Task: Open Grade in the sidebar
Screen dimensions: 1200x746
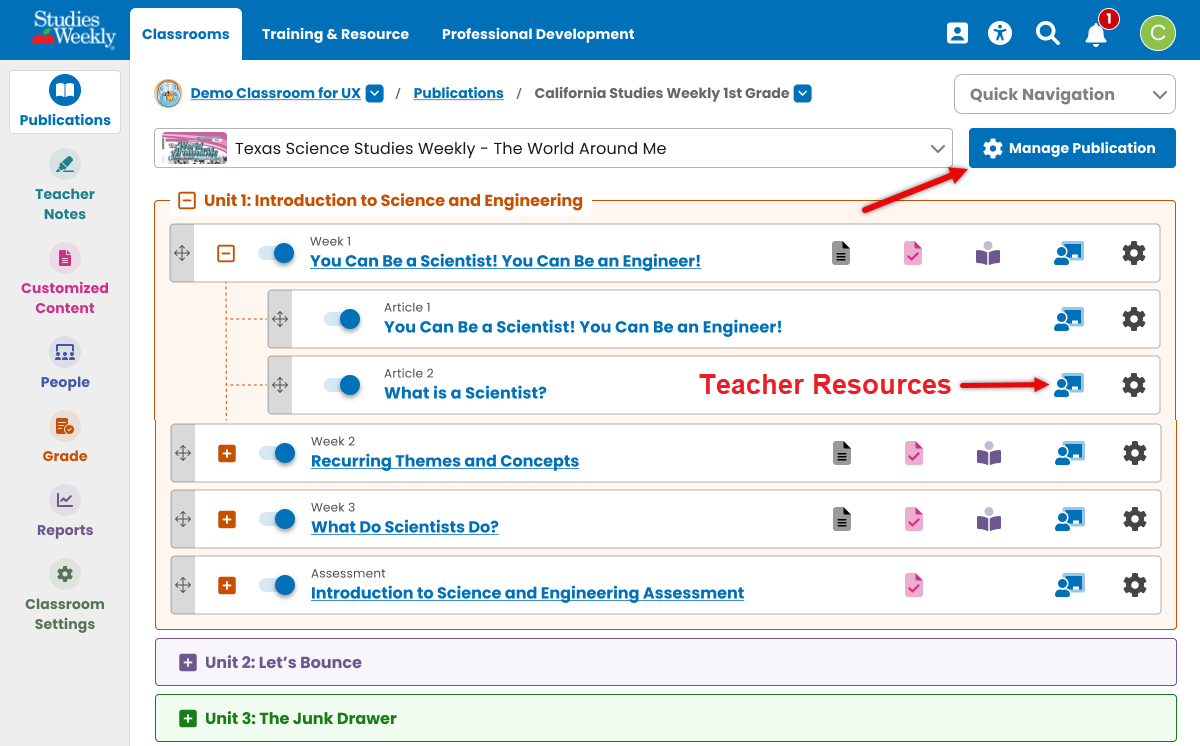Action: pyautogui.click(x=65, y=438)
